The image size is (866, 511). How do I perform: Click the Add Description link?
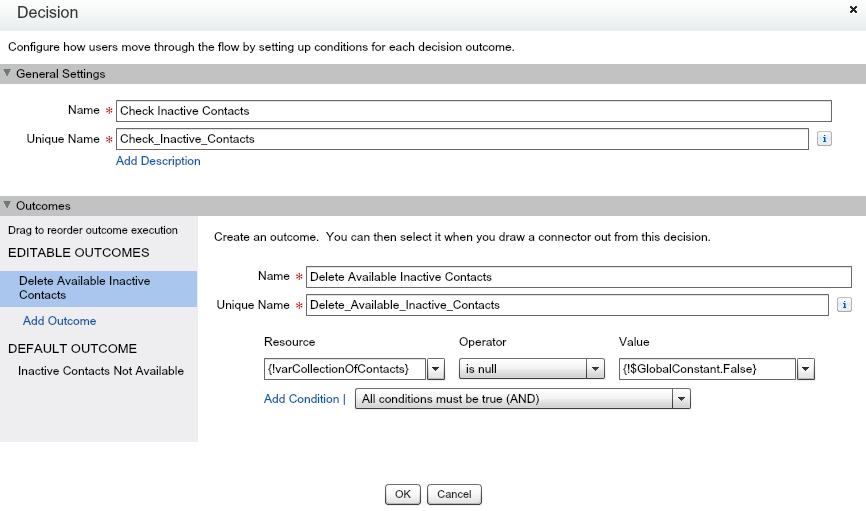coord(158,161)
